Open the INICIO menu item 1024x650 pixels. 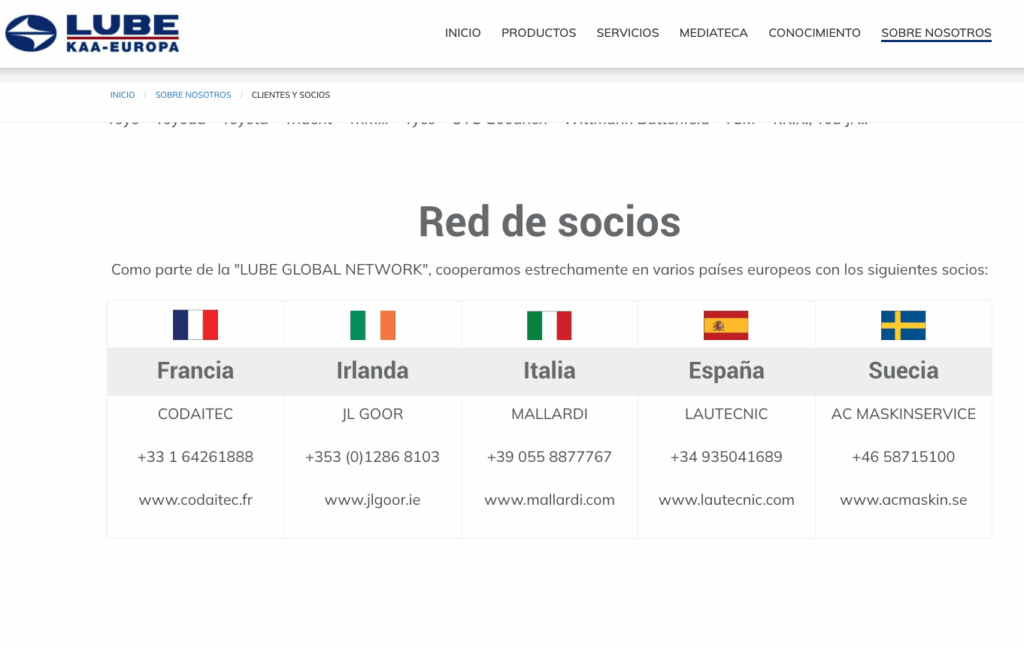(463, 33)
